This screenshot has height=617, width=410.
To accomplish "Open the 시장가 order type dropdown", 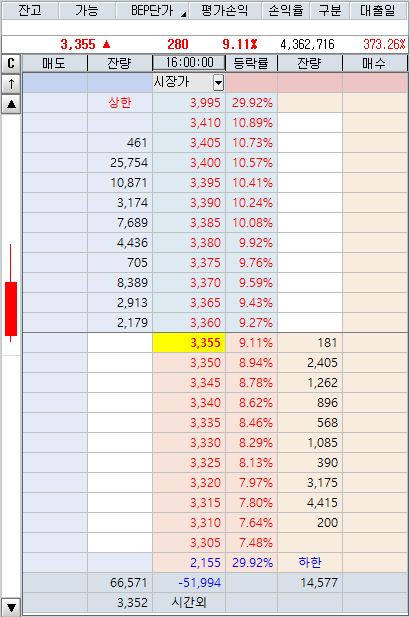I will [218, 83].
